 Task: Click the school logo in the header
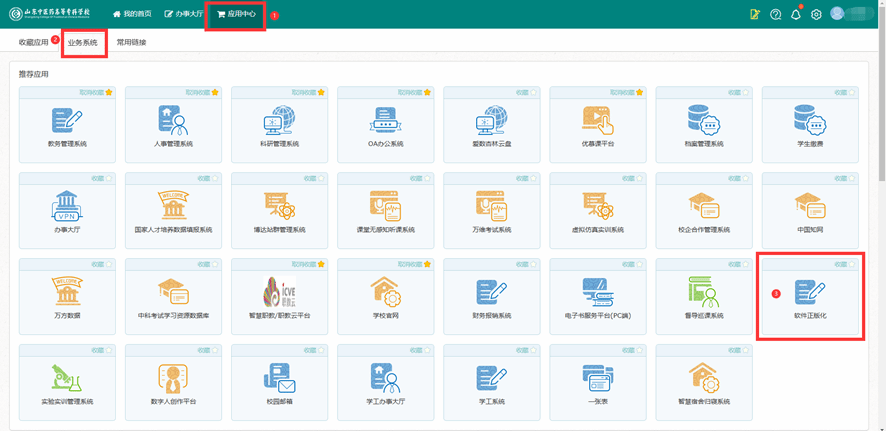pos(50,14)
